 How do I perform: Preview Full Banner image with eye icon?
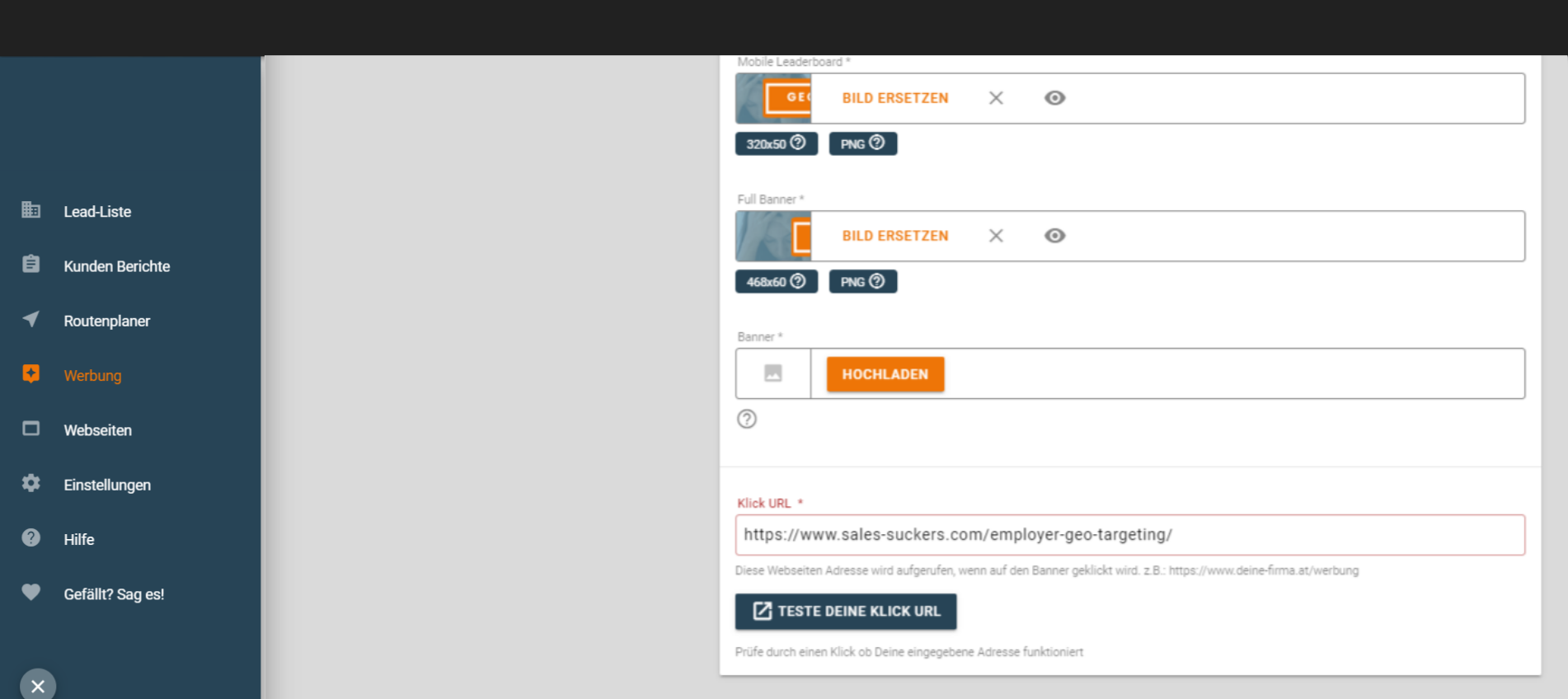click(x=1054, y=236)
